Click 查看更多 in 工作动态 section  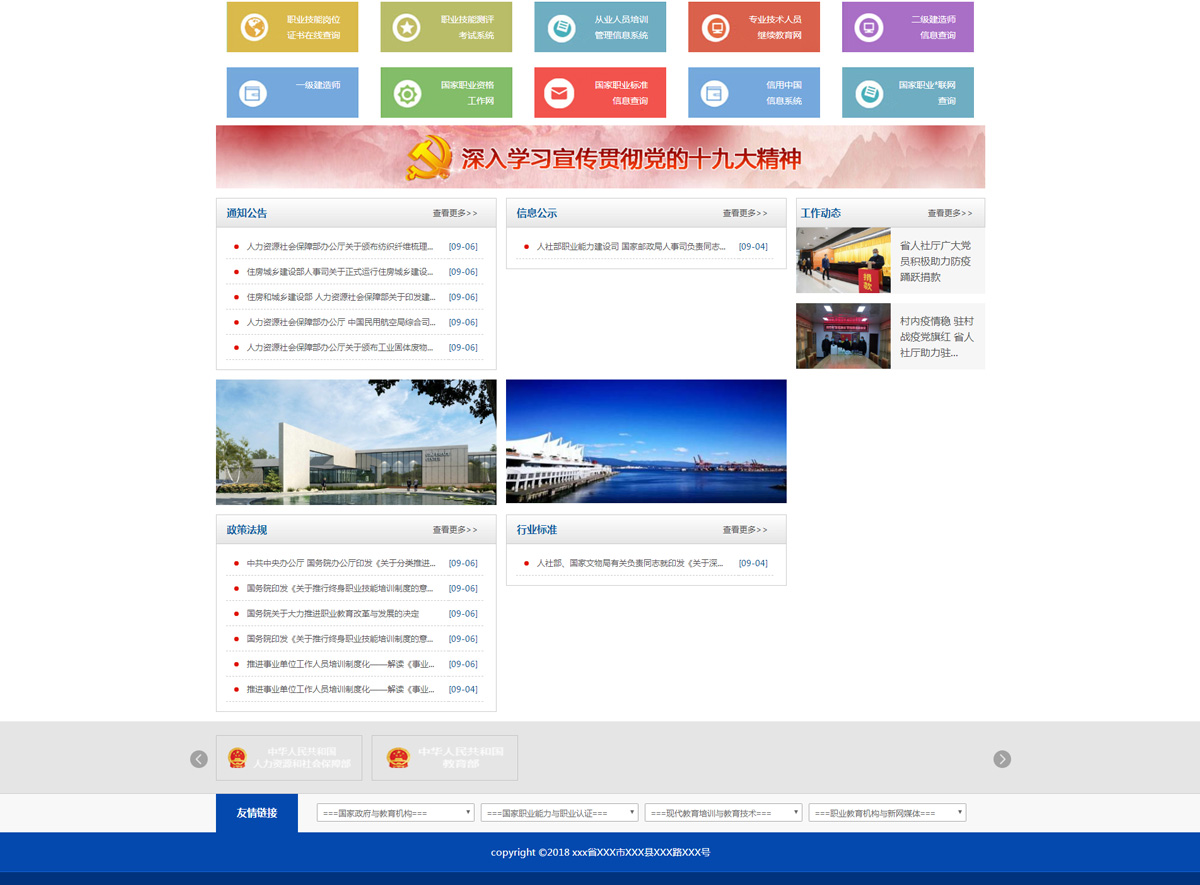[949, 213]
